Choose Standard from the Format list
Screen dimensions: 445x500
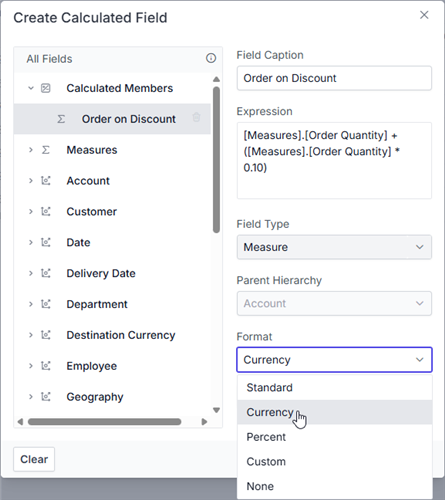click(x=335, y=387)
